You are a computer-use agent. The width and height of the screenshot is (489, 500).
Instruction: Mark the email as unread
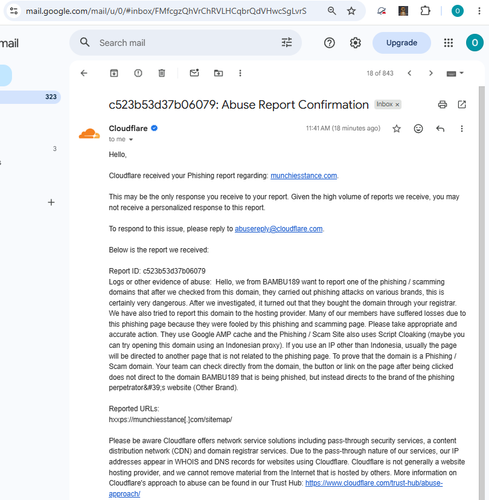click(194, 73)
